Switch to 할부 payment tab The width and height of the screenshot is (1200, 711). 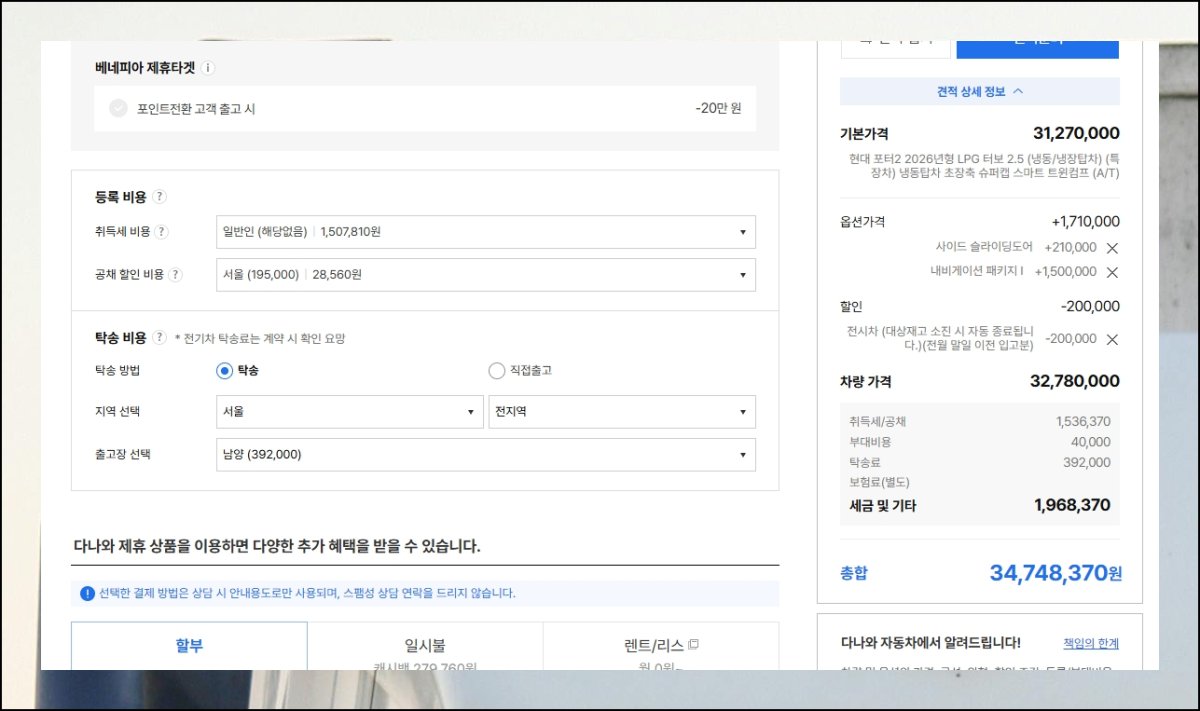189,646
